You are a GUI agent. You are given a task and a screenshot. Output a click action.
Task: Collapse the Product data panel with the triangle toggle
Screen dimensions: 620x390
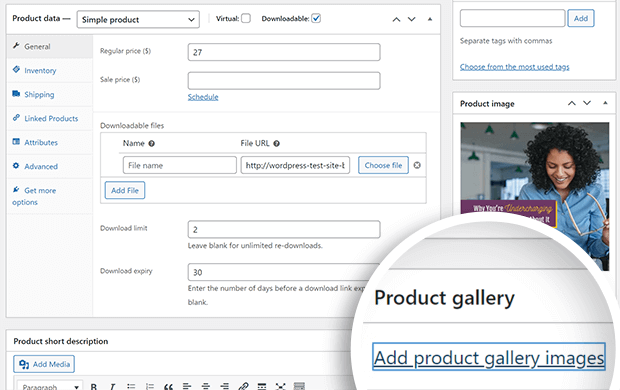(x=430, y=19)
